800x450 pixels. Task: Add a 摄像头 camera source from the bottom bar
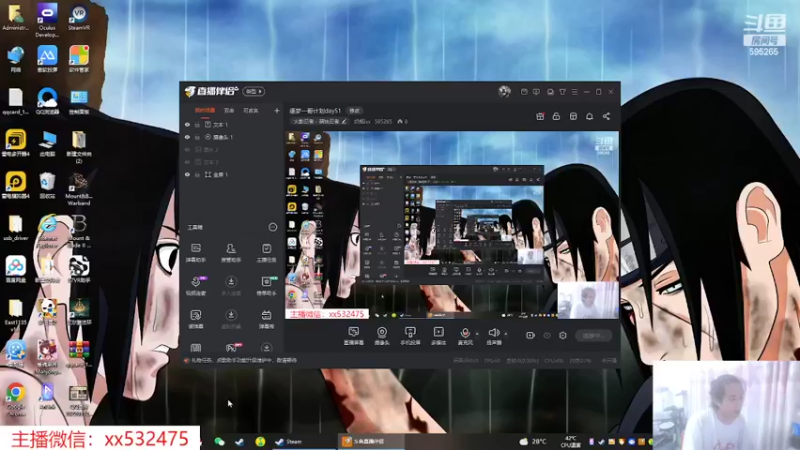click(382, 336)
